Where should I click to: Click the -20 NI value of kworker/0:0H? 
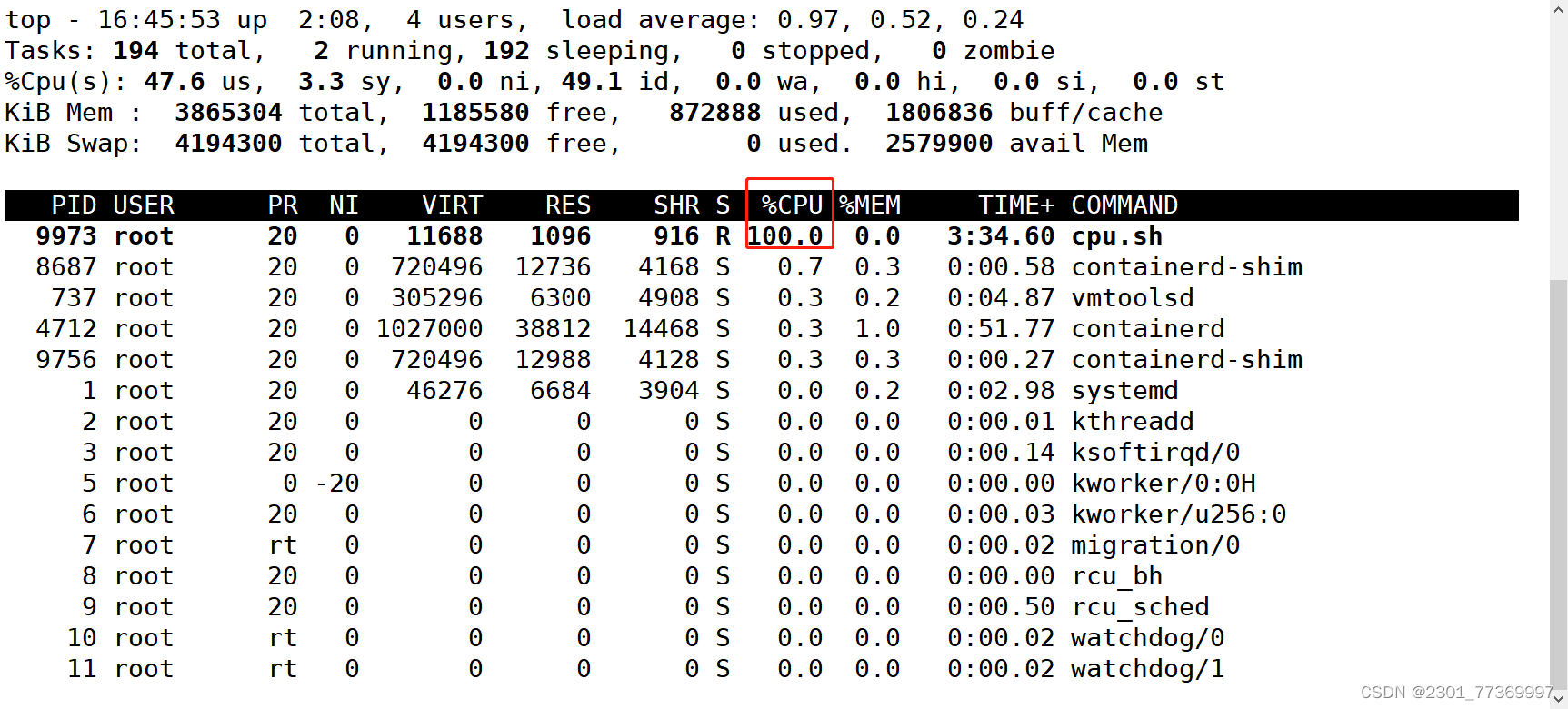[336, 484]
